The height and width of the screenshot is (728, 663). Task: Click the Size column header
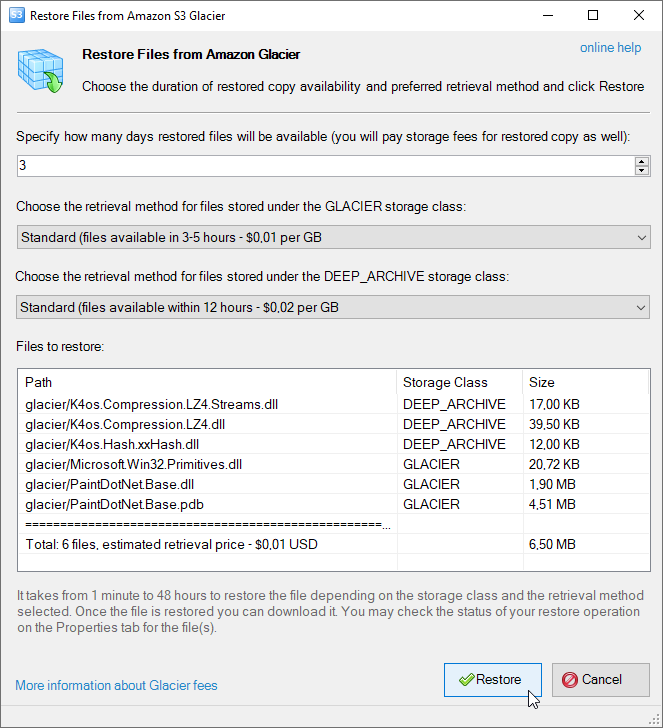585,382
